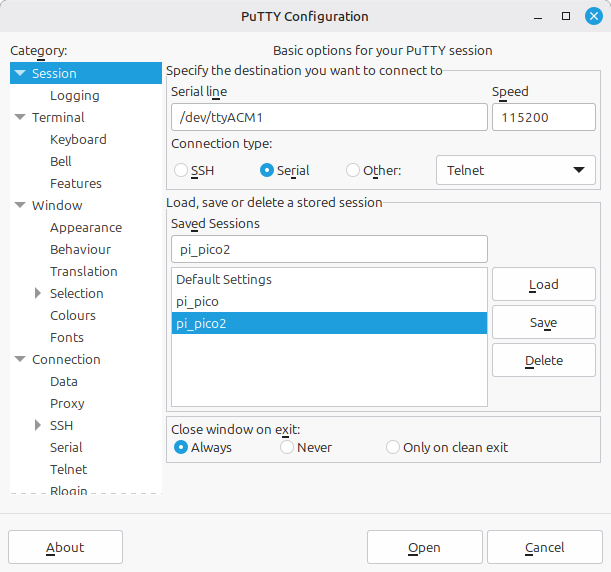
Task: Collapse the Session category arrow
Action: 20,73
